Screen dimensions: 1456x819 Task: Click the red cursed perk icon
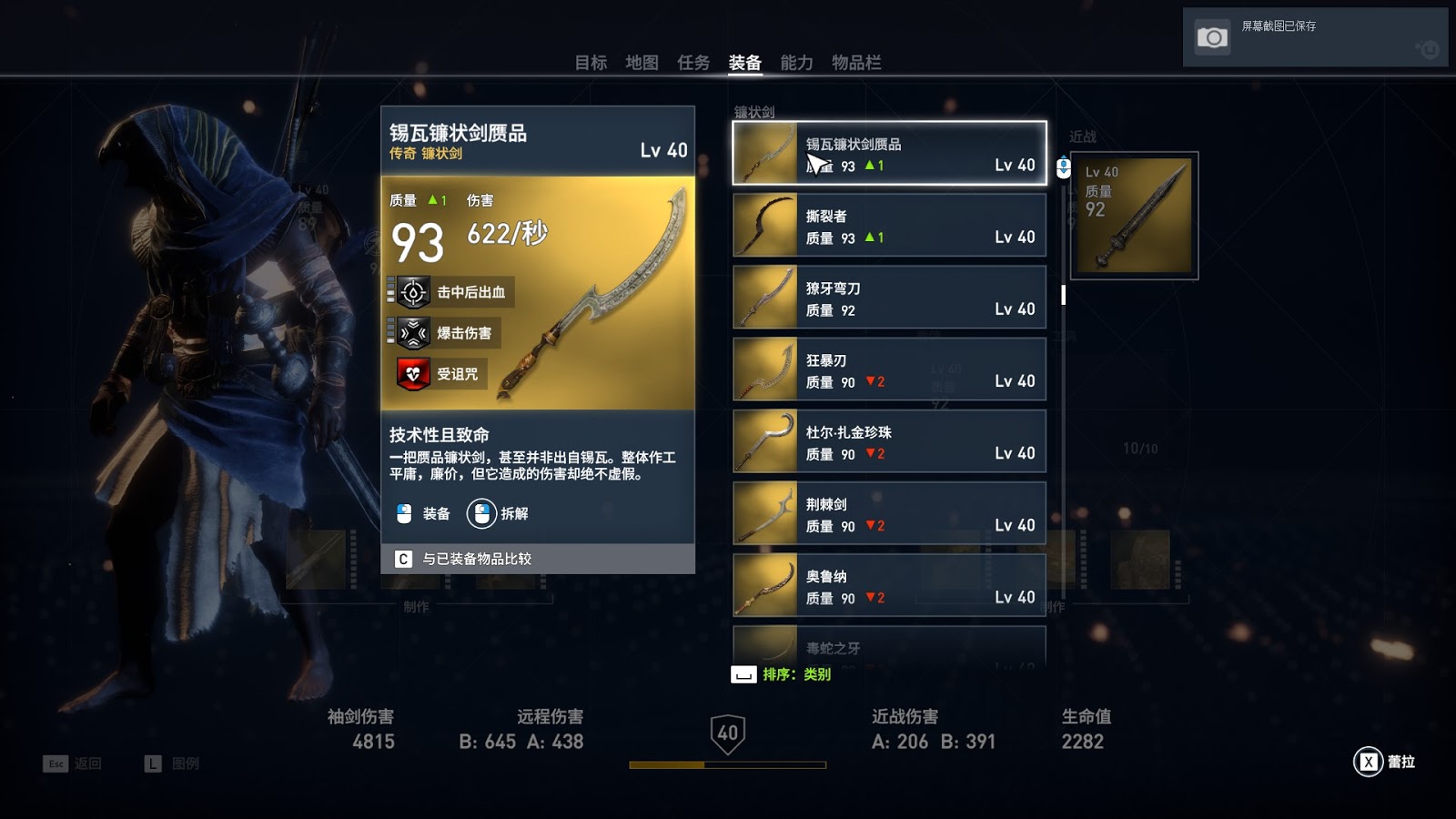click(x=413, y=374)
